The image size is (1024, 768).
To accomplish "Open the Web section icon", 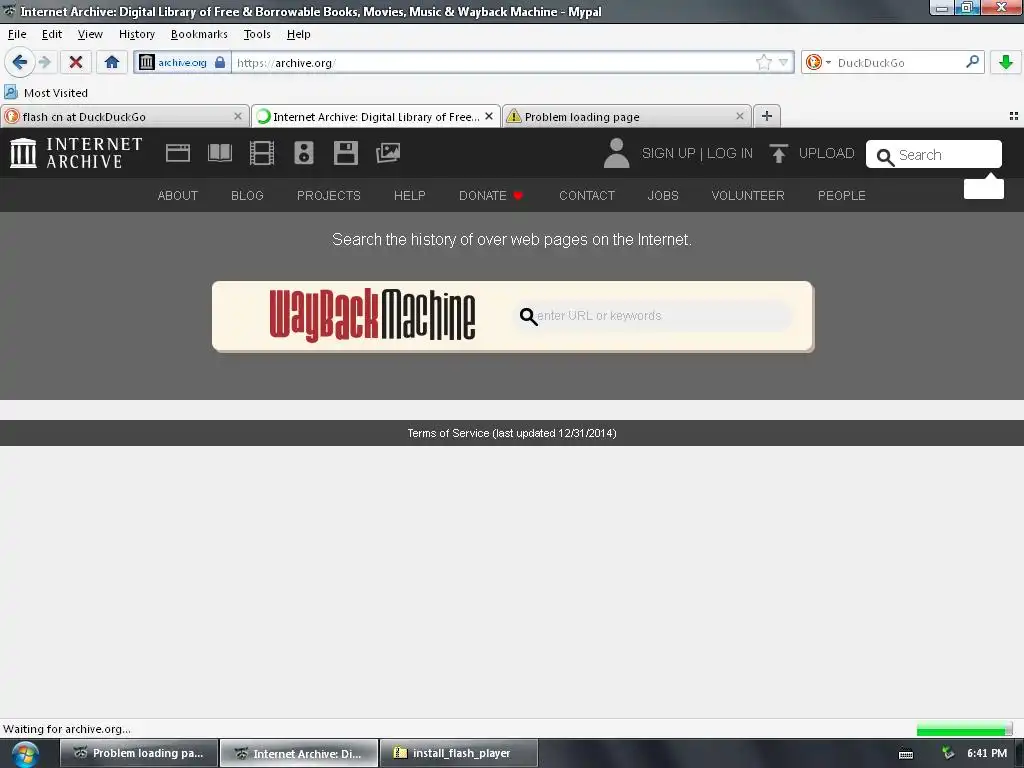I will [x=178, y=153].
